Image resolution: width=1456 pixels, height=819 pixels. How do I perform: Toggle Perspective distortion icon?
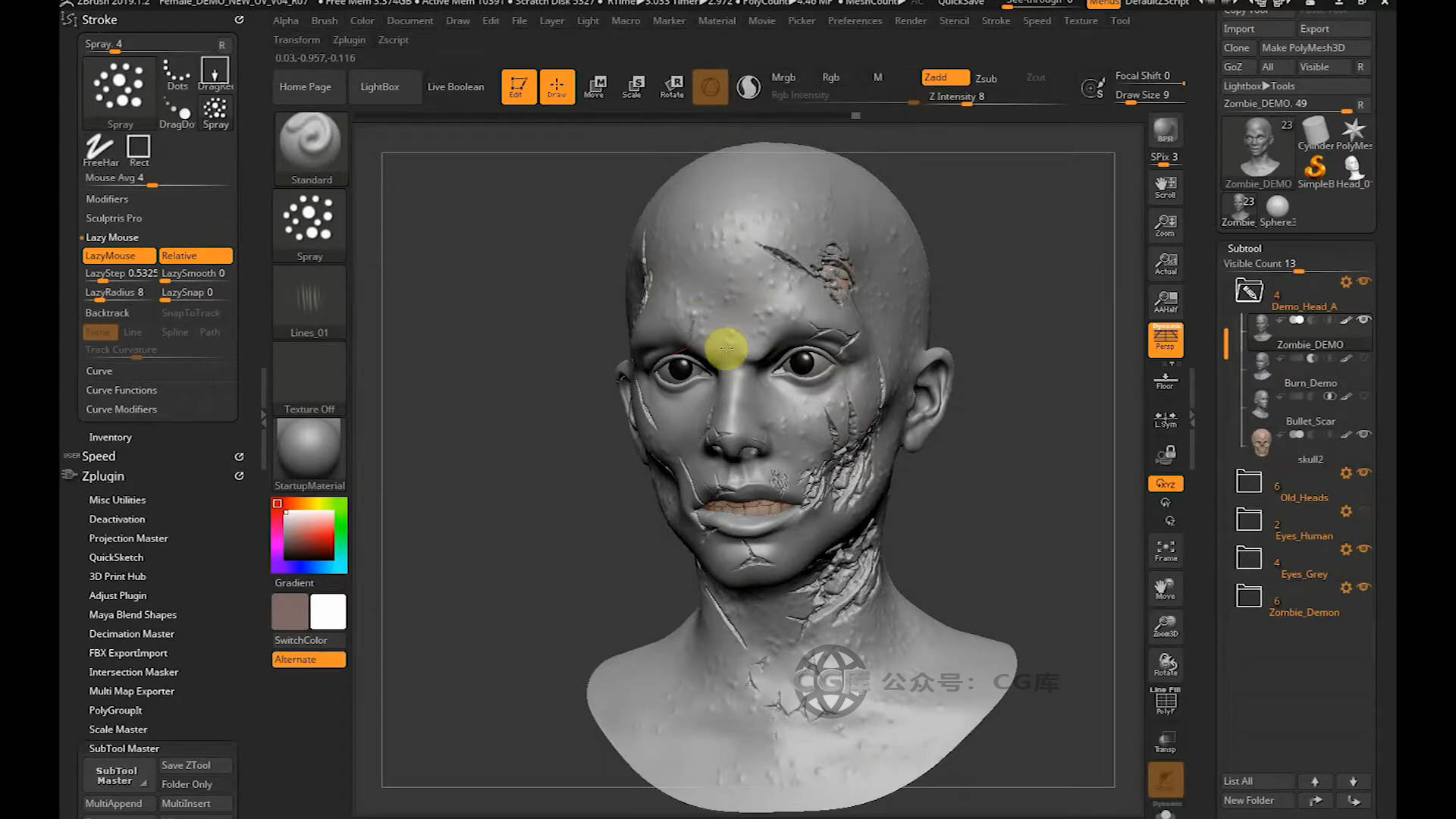pos(1166,338)
